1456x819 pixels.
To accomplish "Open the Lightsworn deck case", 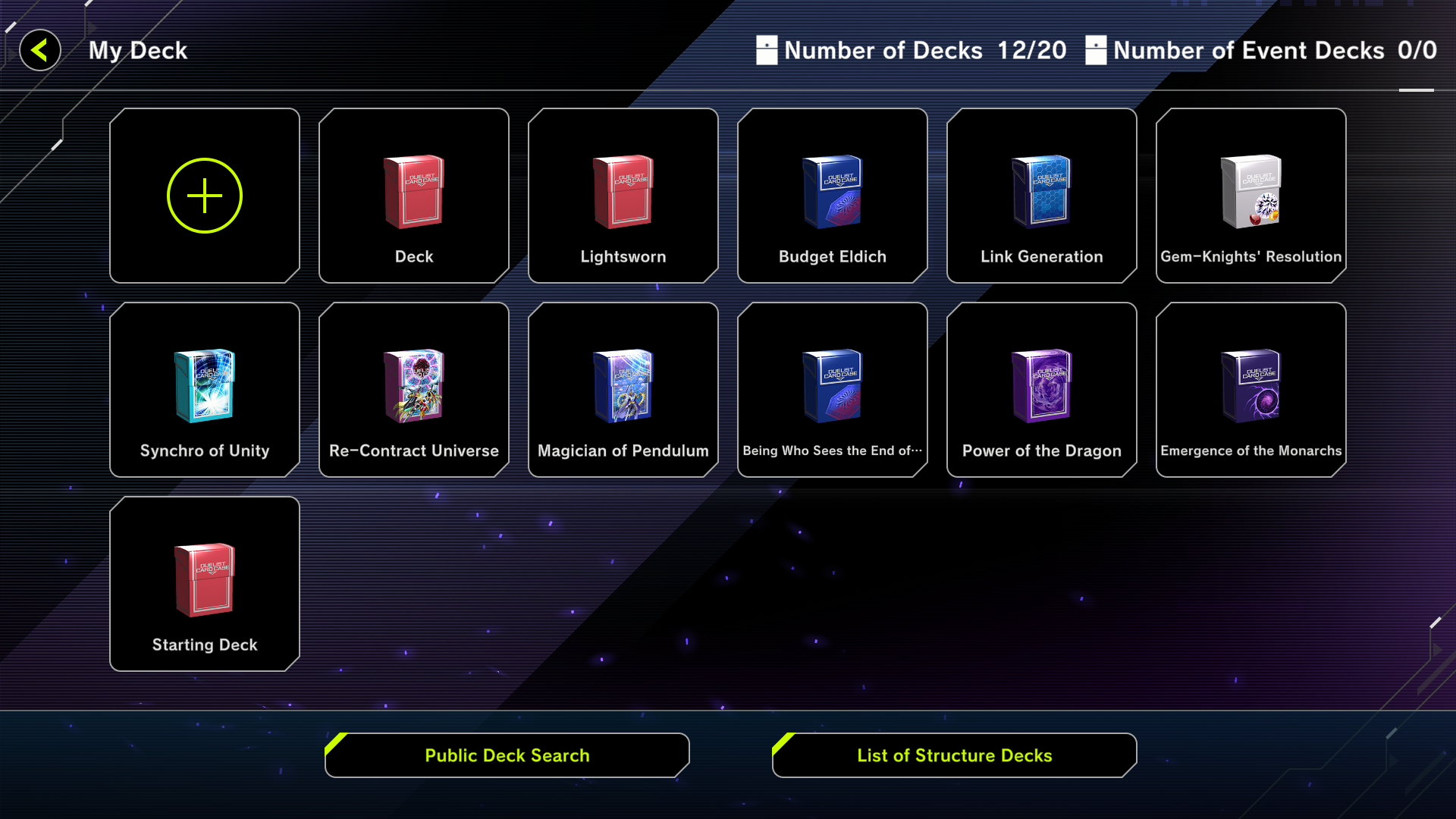I will (623, 196).
